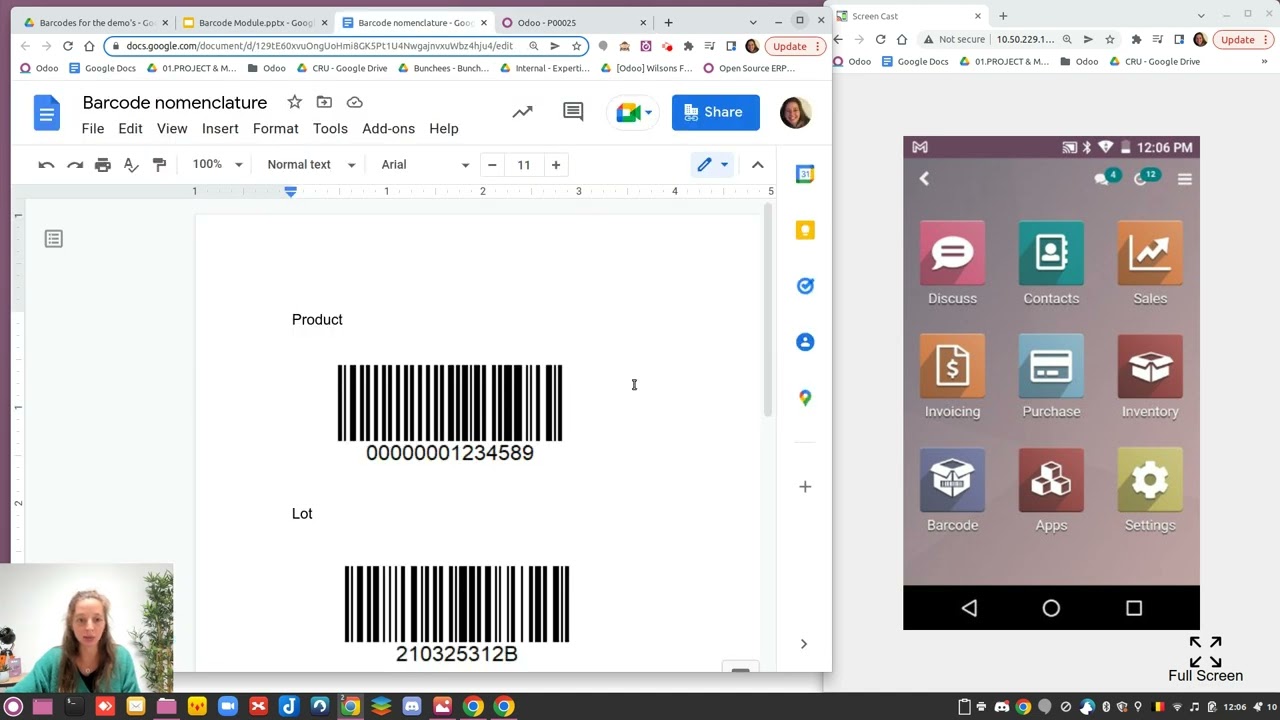Collapse the Docs menus with up chevron
Screen dimensions: 1280x720
pyautogui.click(x=758, y=165)
